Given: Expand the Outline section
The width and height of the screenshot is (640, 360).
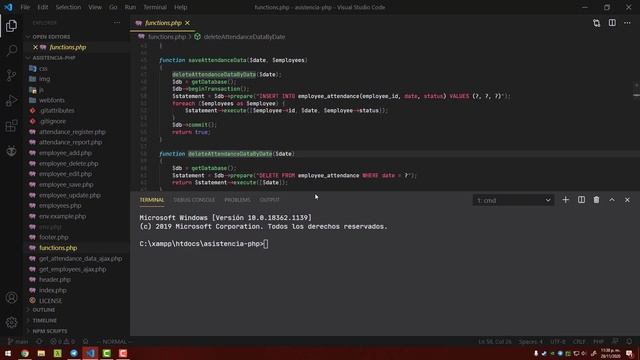Looking at the screenshot, I should [x=43, y=310].
